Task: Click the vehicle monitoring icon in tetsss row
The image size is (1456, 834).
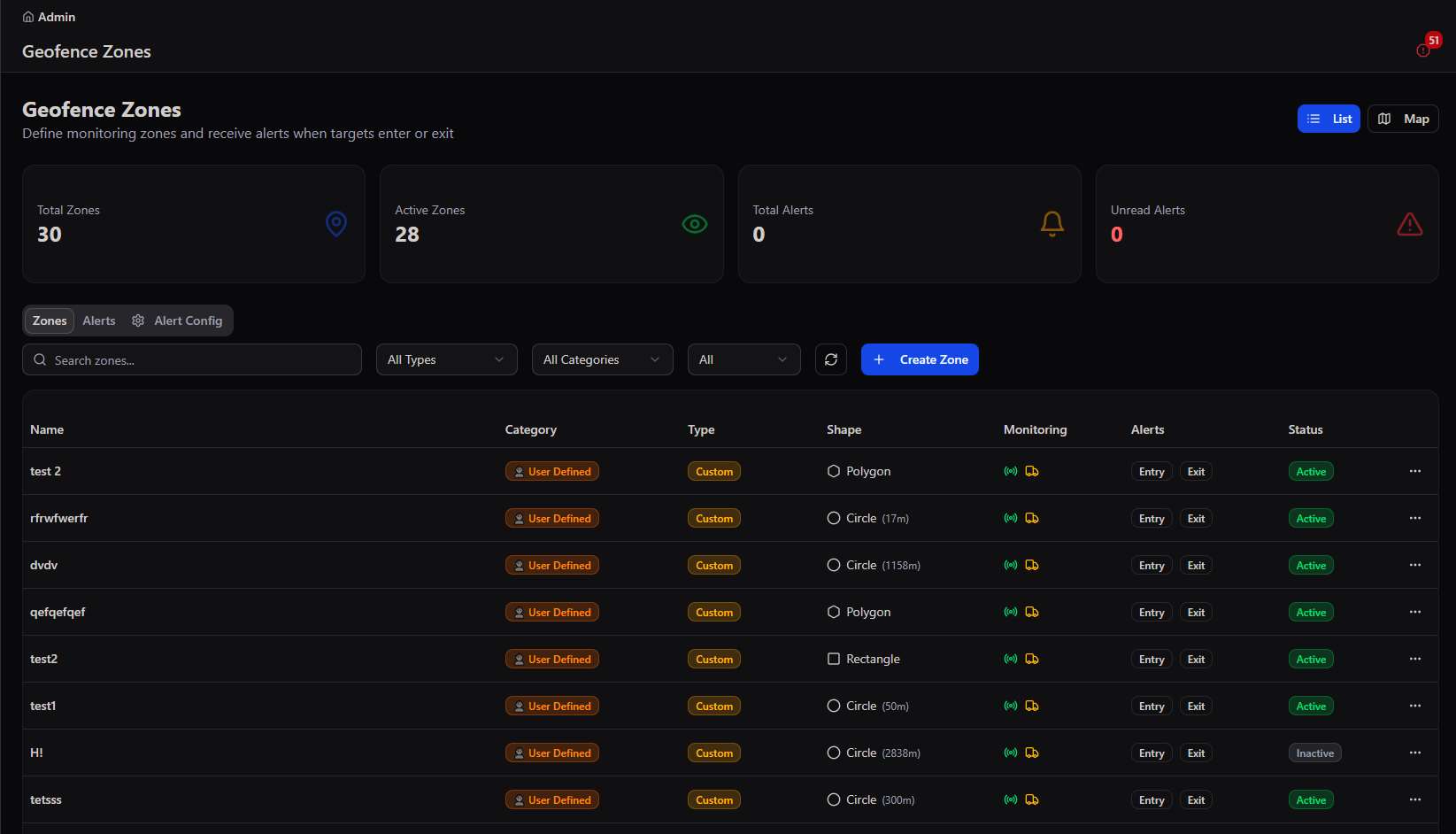Action: point(1032,799)
